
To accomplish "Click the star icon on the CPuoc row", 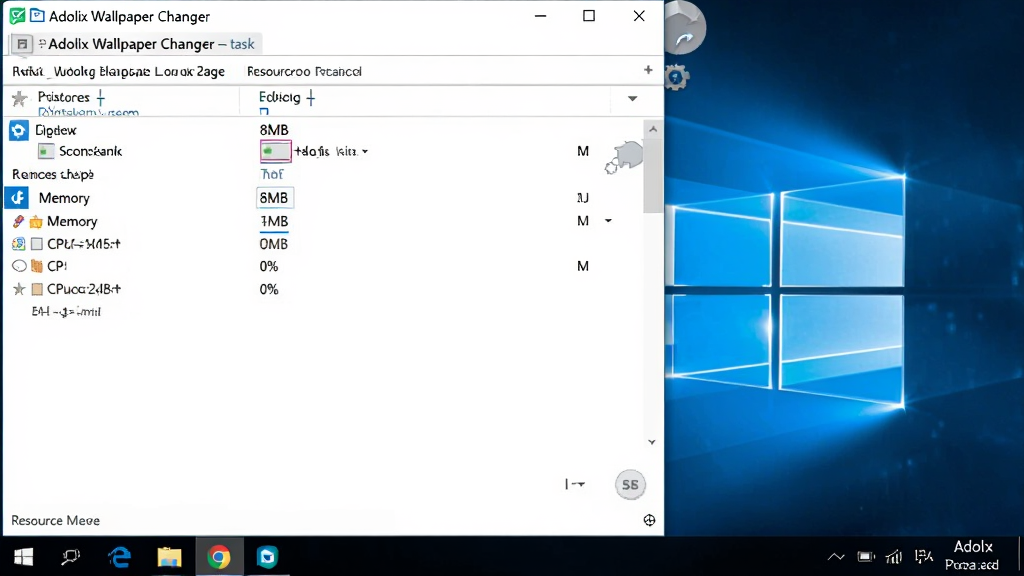I will click(x=19, y=289).
